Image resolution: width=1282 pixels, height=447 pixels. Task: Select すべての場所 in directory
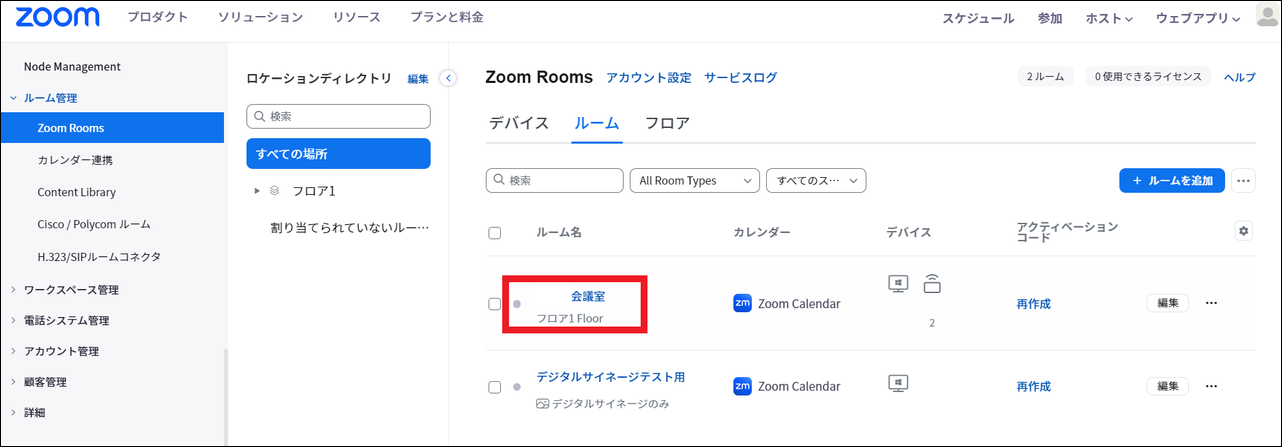338,154
